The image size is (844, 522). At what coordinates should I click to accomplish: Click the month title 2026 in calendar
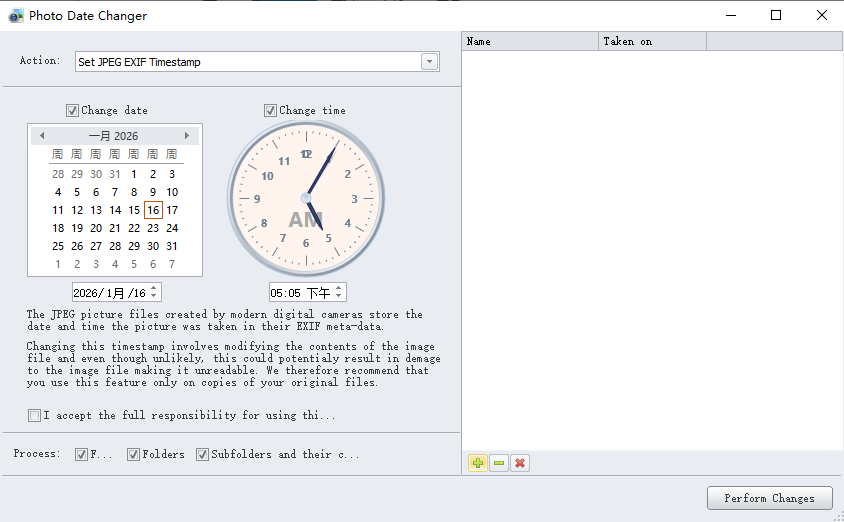pyautogui.click(x=114, y=136)
